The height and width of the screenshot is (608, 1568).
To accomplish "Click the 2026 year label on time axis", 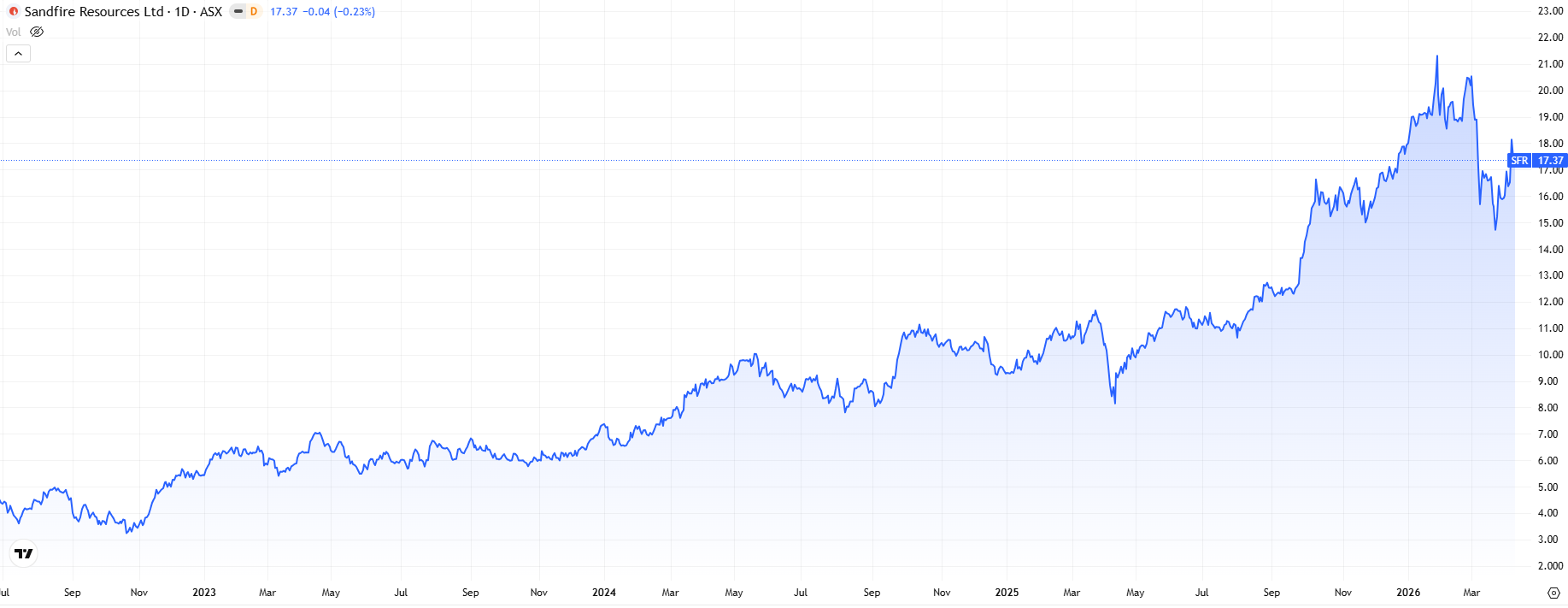I will tap(1408, 593).
